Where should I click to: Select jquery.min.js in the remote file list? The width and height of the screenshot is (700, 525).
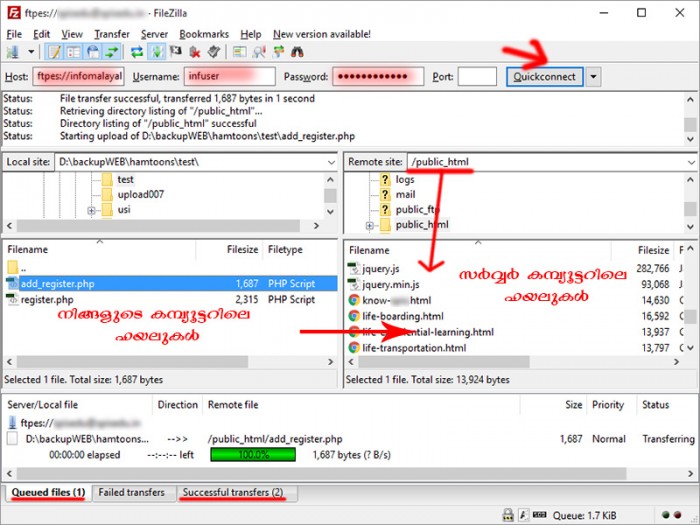(391, 284)
